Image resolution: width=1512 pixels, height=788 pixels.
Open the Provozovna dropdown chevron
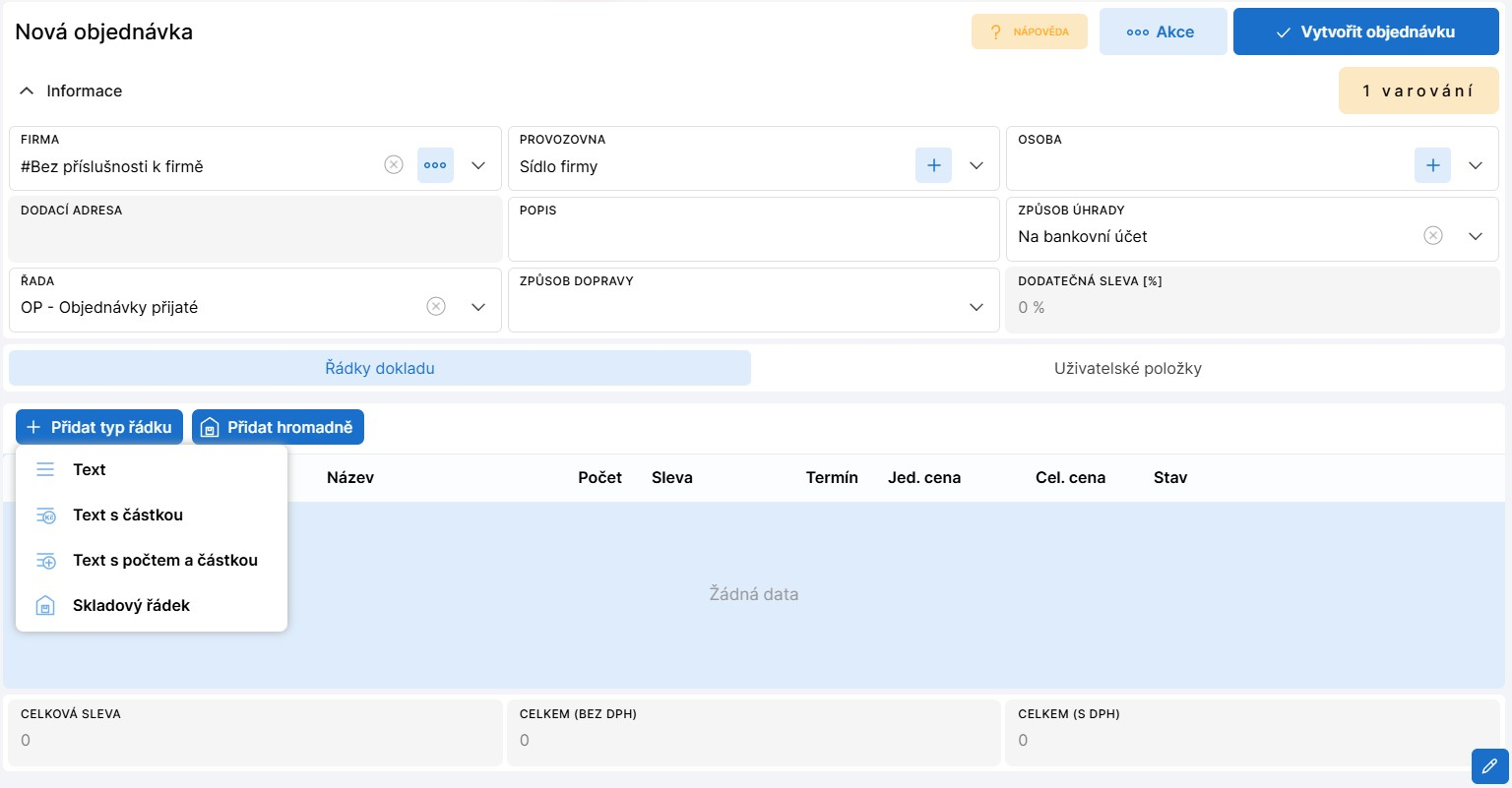click(x=976, y=165)
